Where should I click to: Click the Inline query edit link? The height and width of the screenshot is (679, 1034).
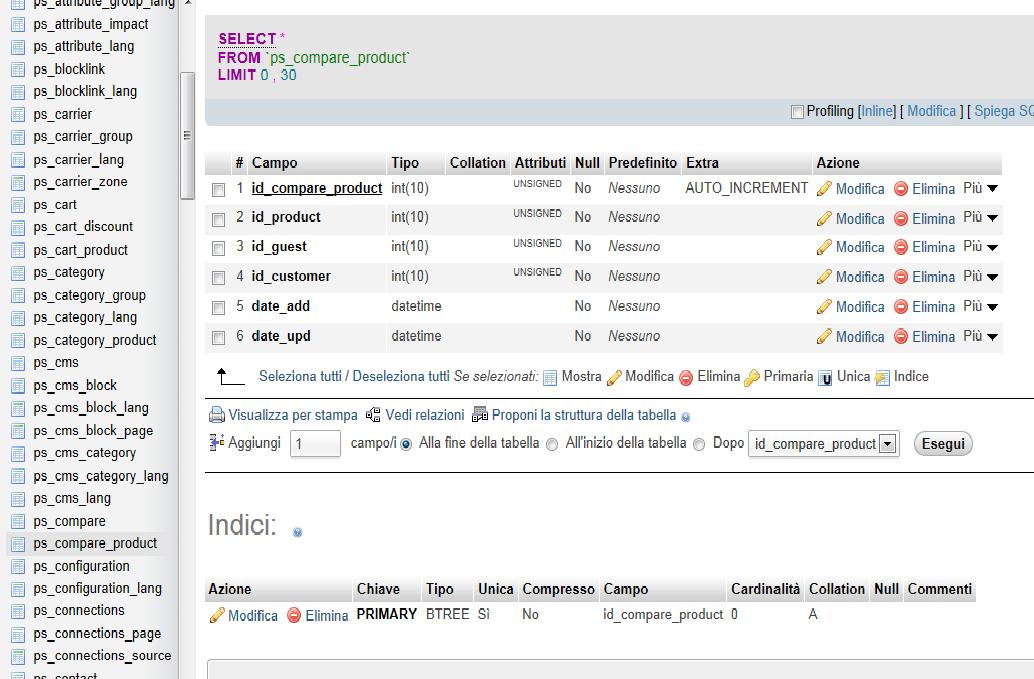(877, 111)
